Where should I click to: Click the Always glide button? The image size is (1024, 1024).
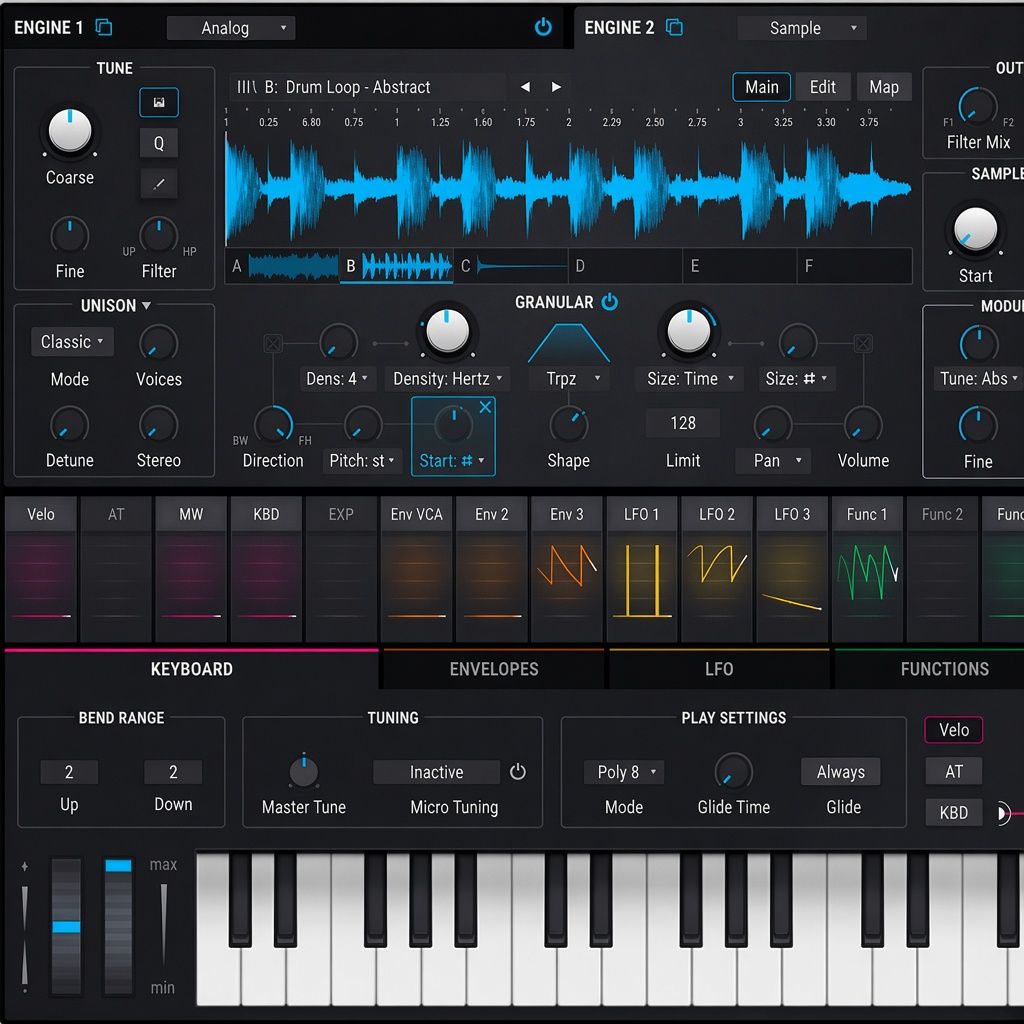(840, 772)
